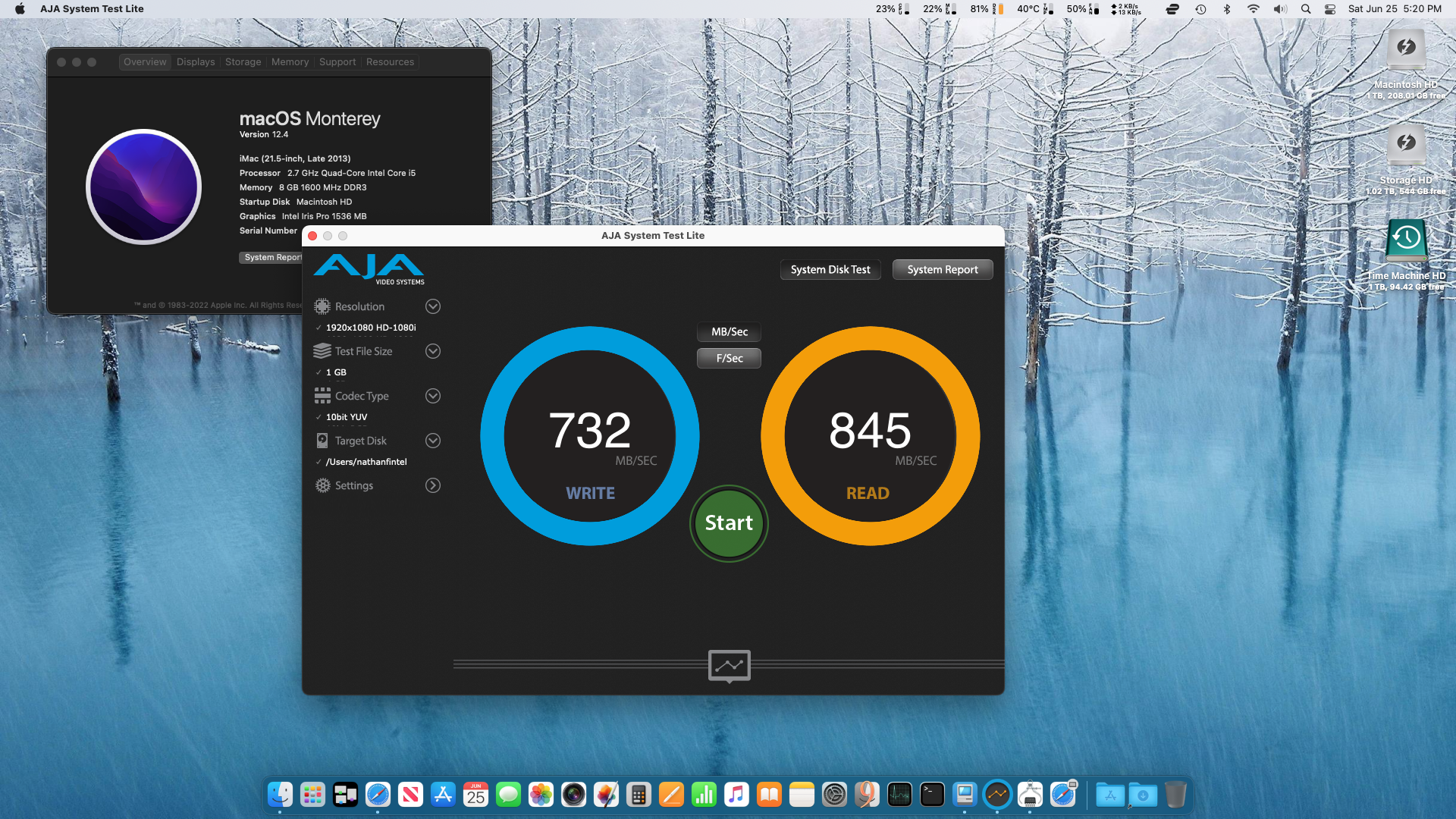The width and height of the screenshot is (1456, 819).
Task: Select the Storage HD desktop drive
Action: pyautogui.click(x=1406, y=160)
